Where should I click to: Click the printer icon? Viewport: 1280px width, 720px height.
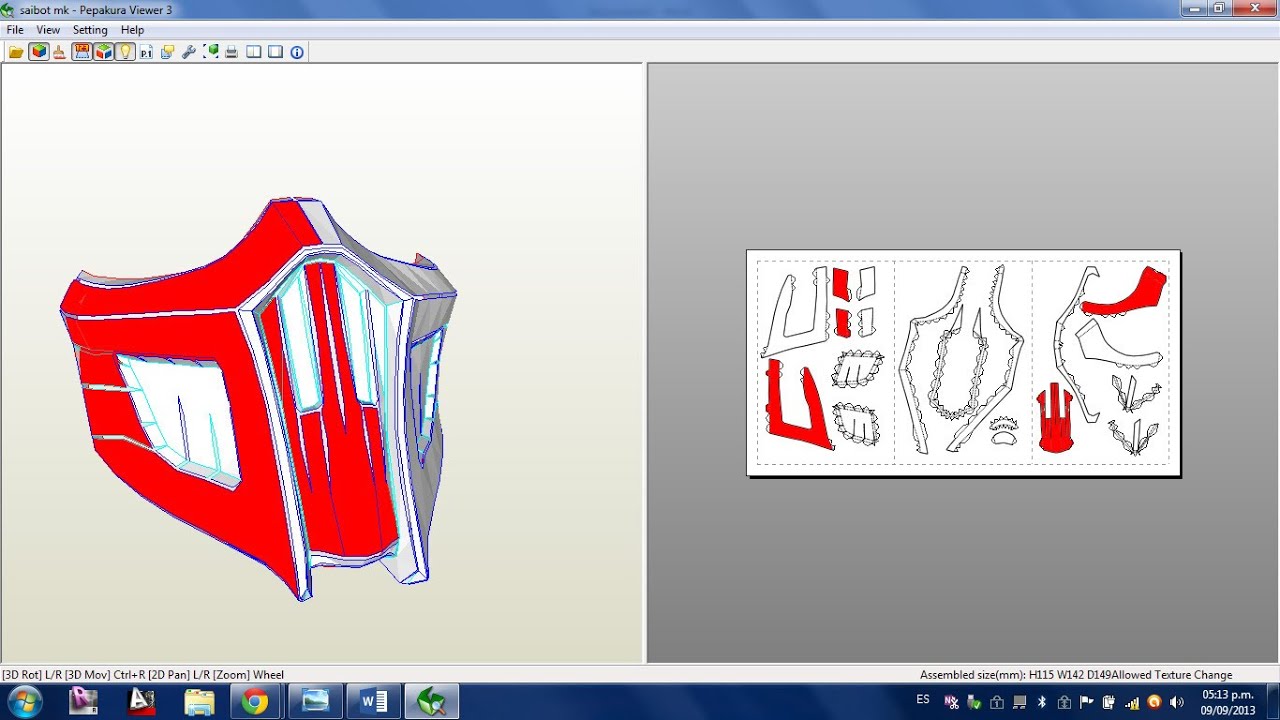[232, 52]
